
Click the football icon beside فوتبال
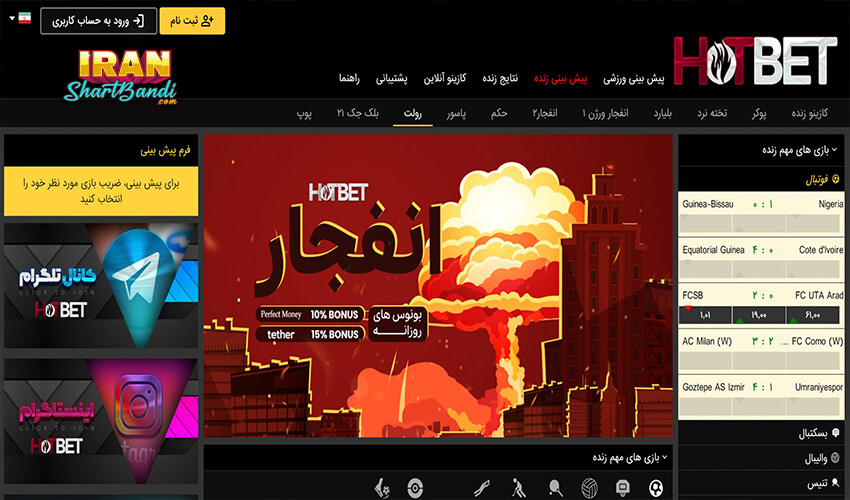(835, 179)
